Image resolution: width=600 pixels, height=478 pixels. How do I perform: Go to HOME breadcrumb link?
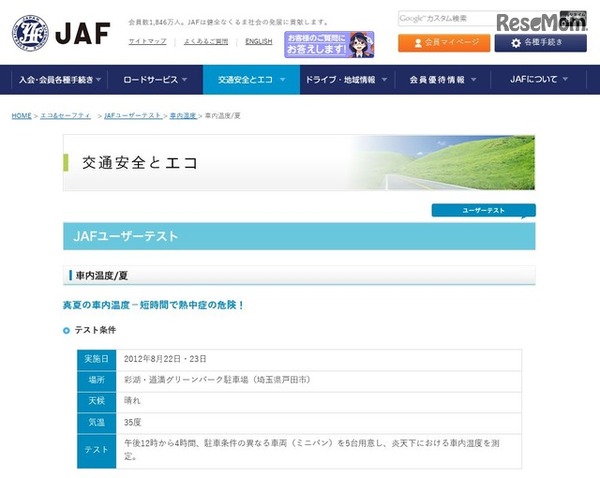click(x=21, y=116)
